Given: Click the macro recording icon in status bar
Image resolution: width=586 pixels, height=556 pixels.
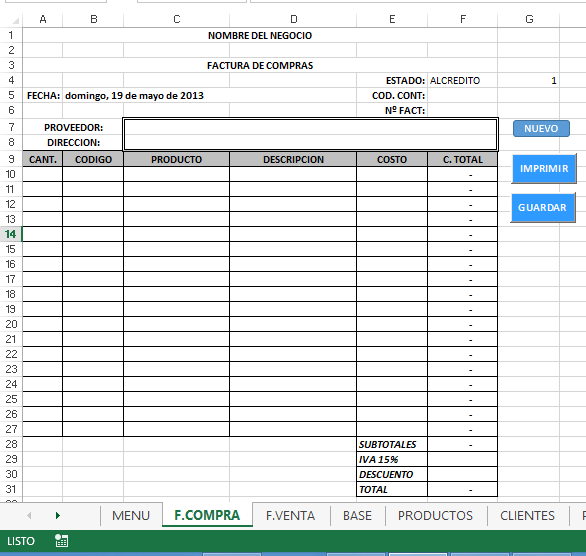Looking at the screenshot, I should pos(61,541).
